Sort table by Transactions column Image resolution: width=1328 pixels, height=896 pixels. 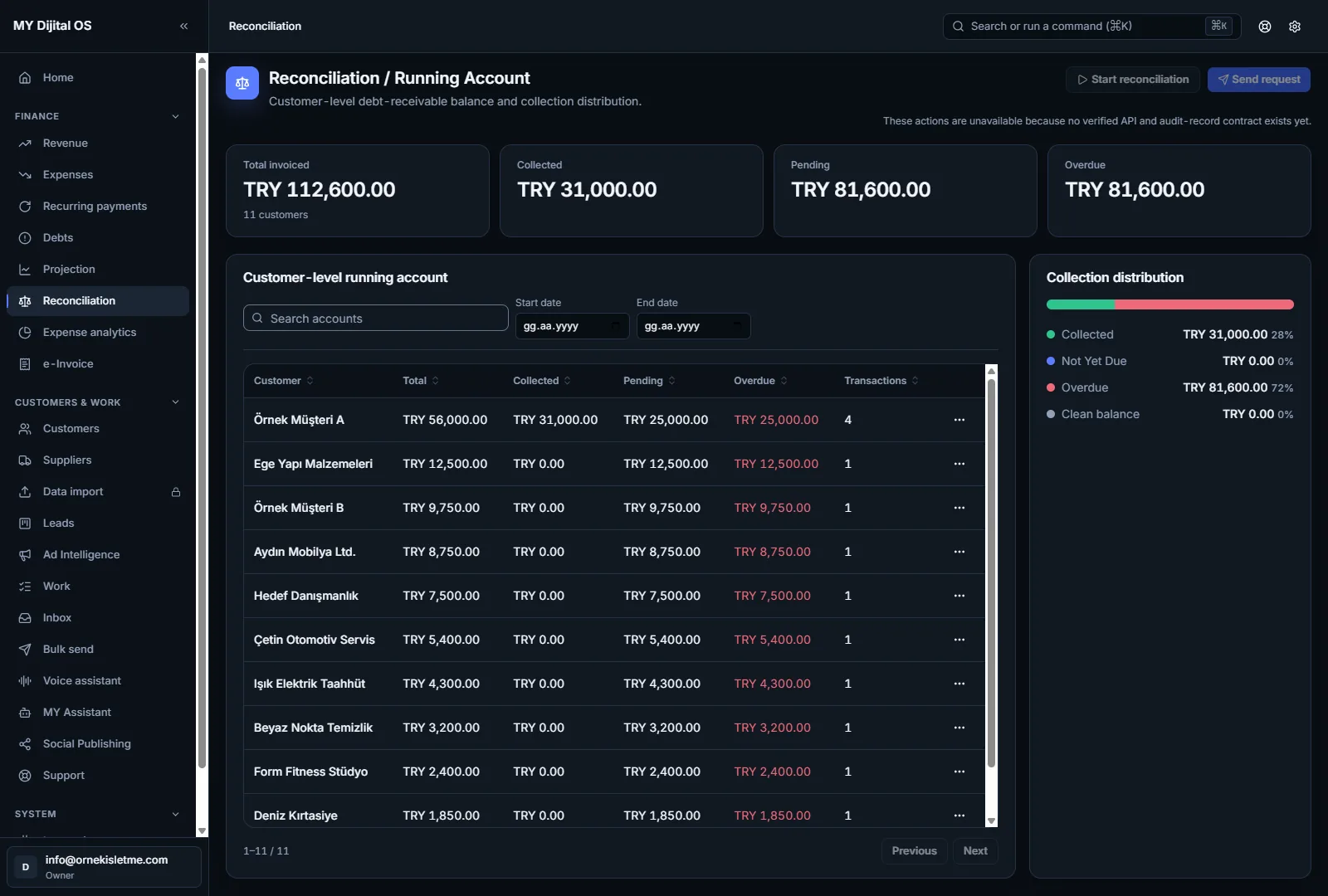pyautogui.click(x=881, y=381)
